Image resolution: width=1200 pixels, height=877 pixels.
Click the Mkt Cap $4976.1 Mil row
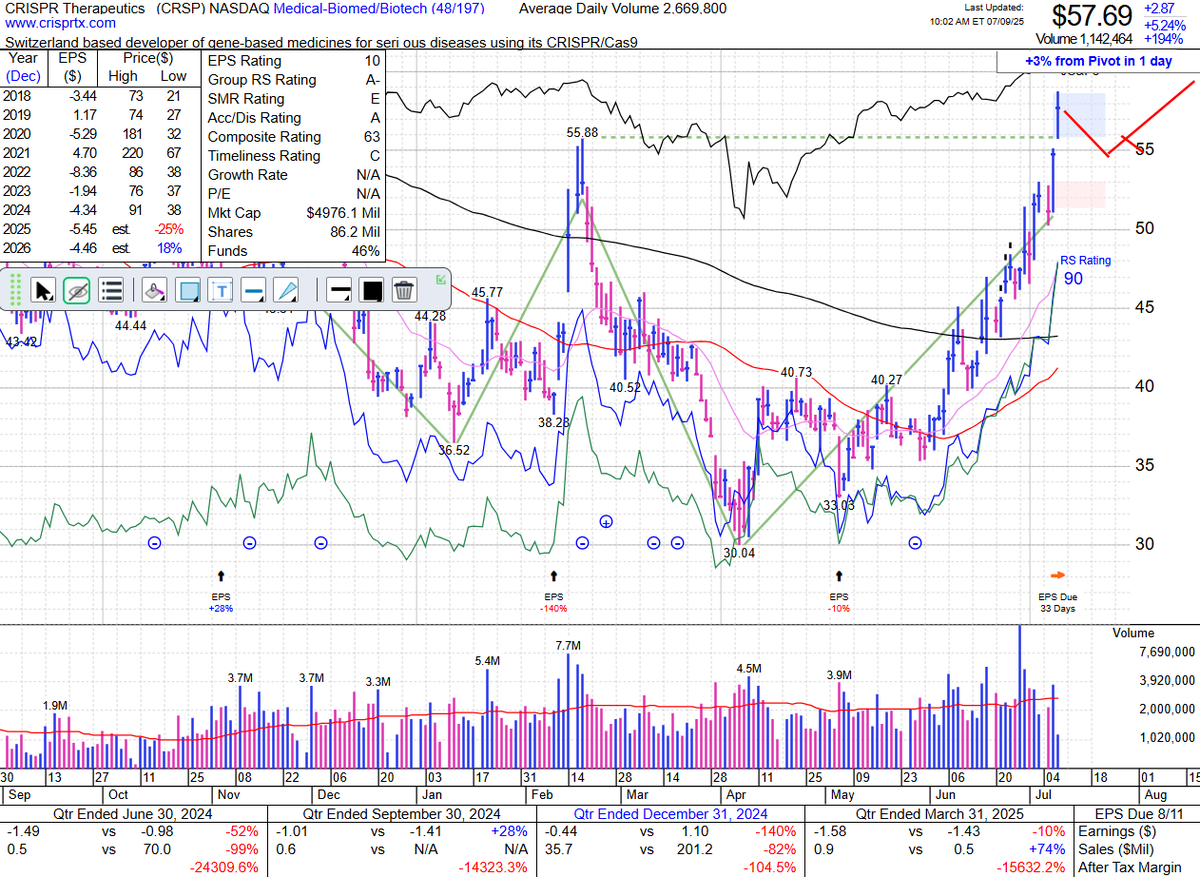[294, 213]
